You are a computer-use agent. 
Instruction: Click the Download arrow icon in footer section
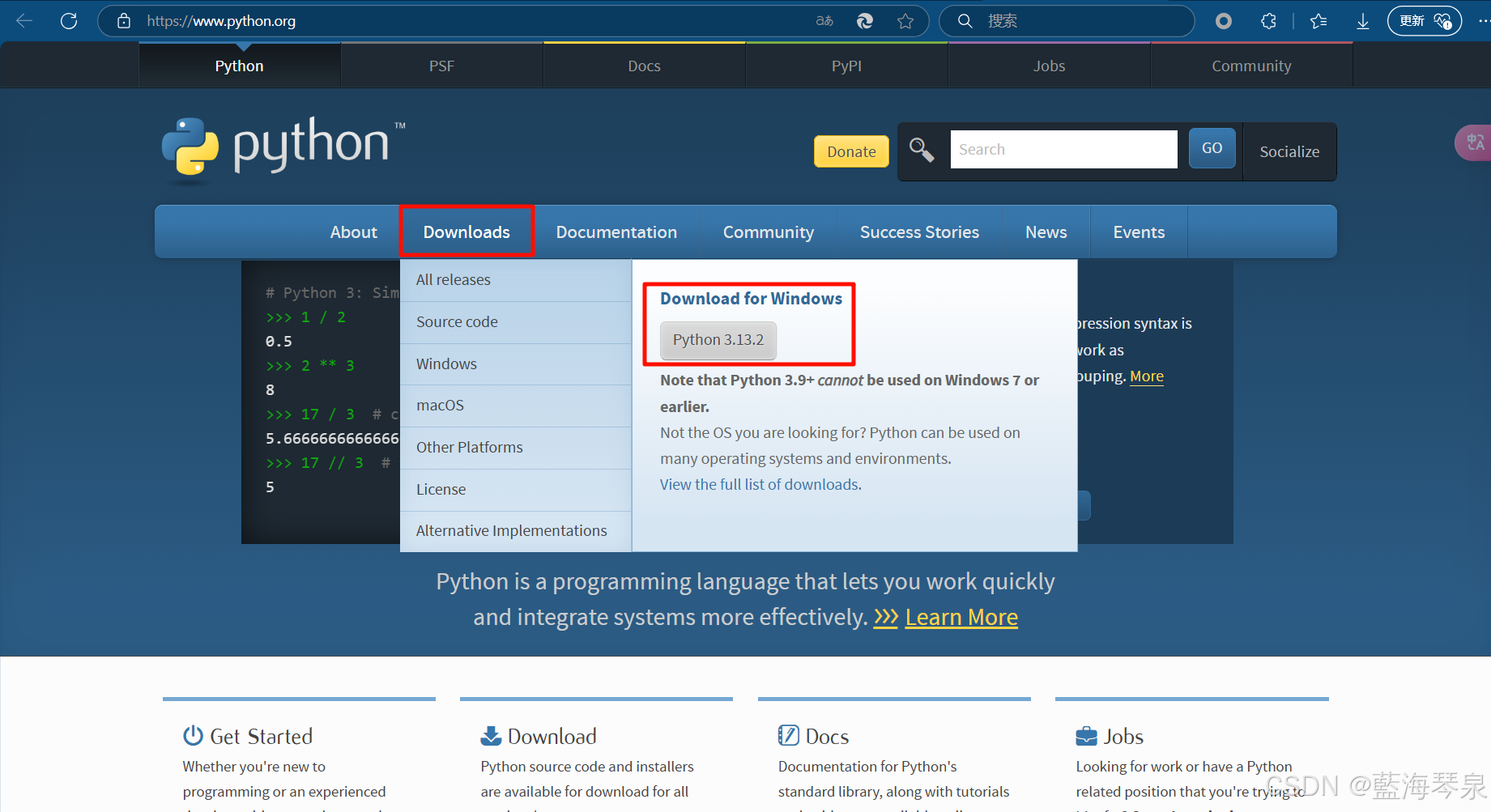(491, 735)
